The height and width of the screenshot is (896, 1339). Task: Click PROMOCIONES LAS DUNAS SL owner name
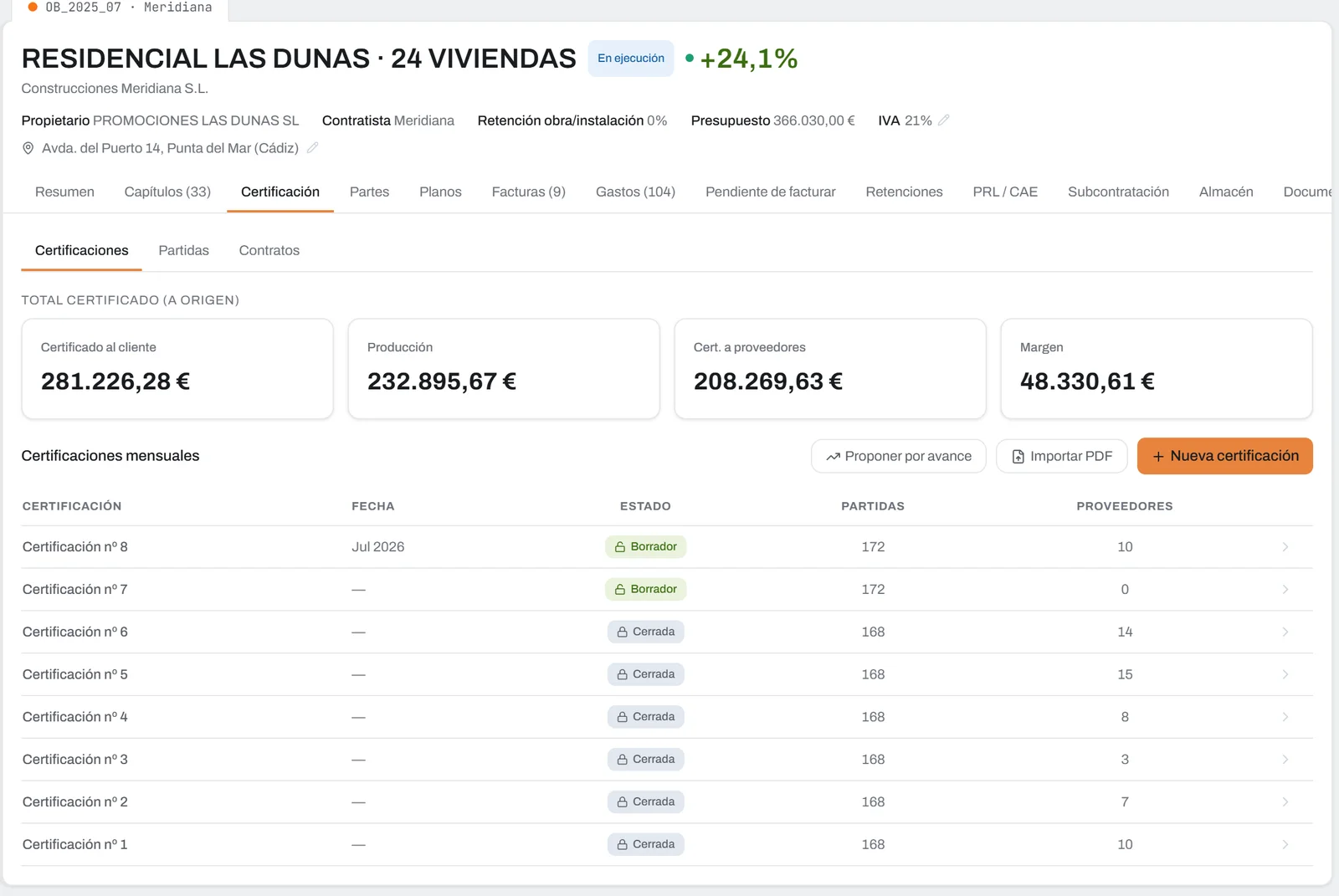pyautogui.click(x=195, y=120)
